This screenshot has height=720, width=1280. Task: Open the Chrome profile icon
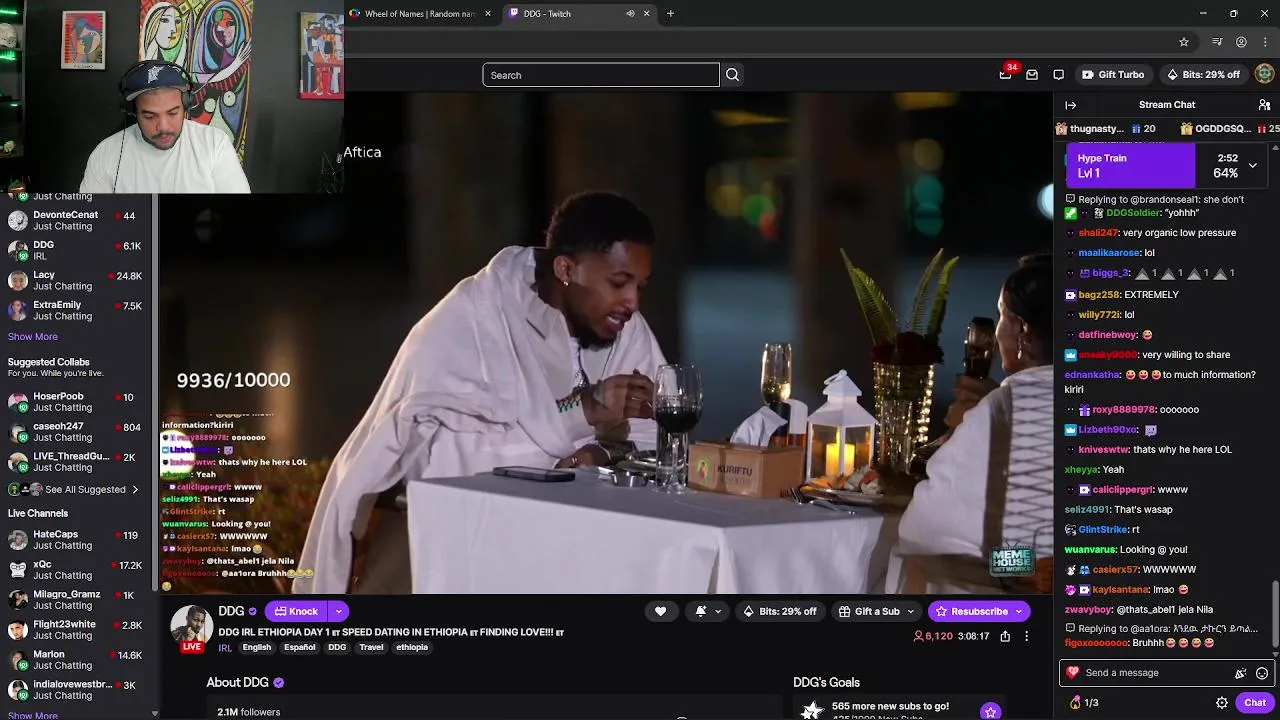1241,42
